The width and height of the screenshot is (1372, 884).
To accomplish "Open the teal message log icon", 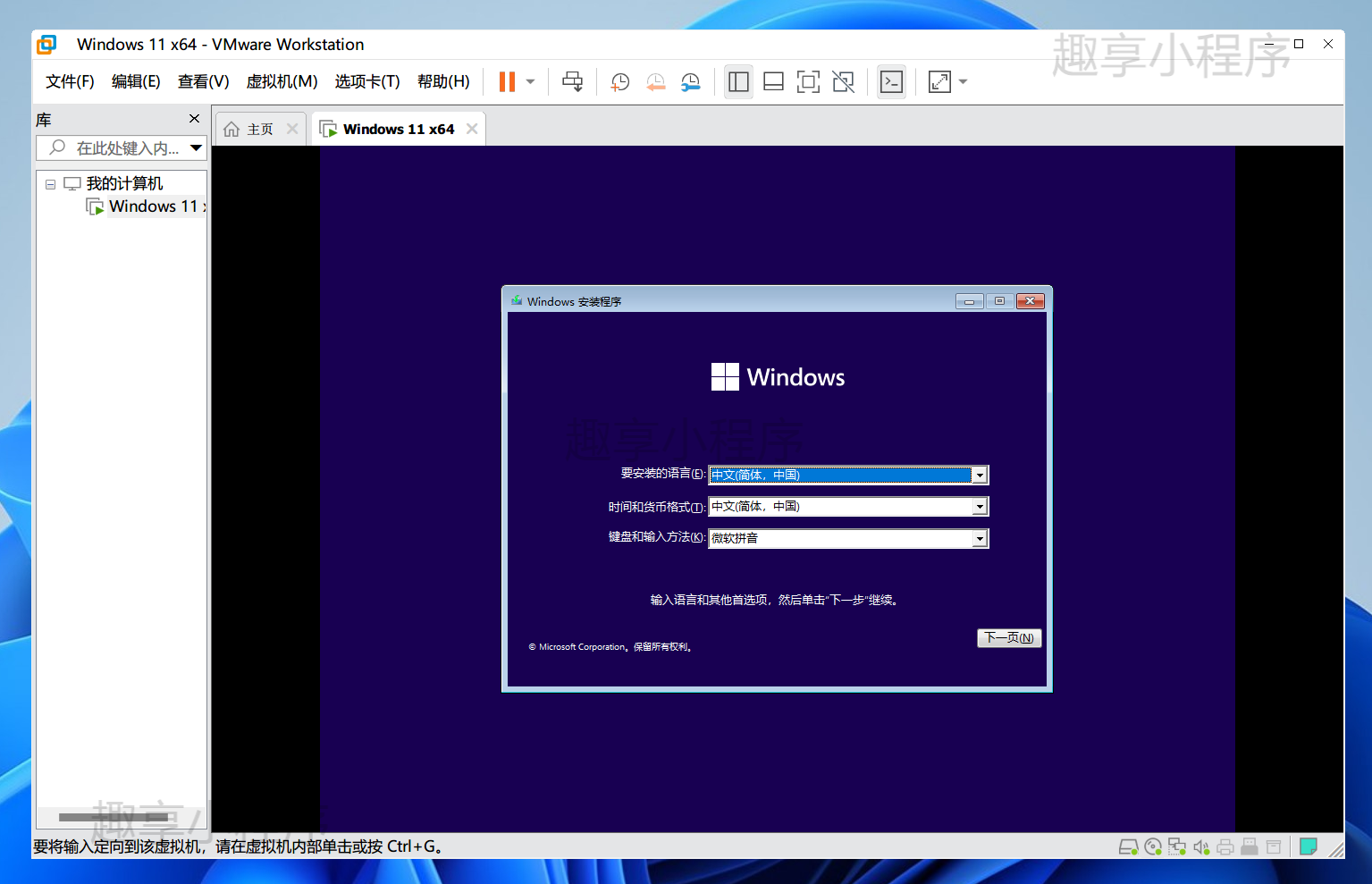I will point(1309,846).
